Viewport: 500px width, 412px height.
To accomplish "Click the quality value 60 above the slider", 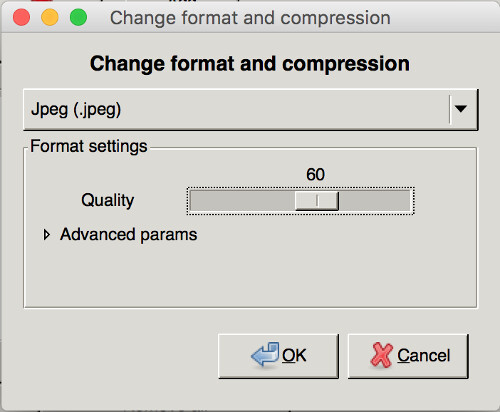I will point(315,174).
